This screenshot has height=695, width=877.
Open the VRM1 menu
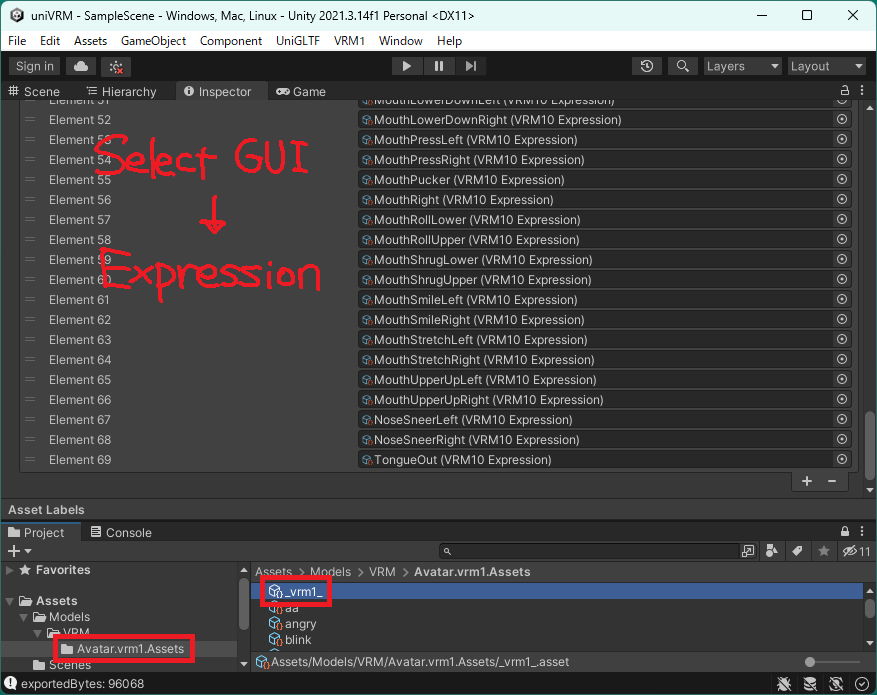[349, 41]
